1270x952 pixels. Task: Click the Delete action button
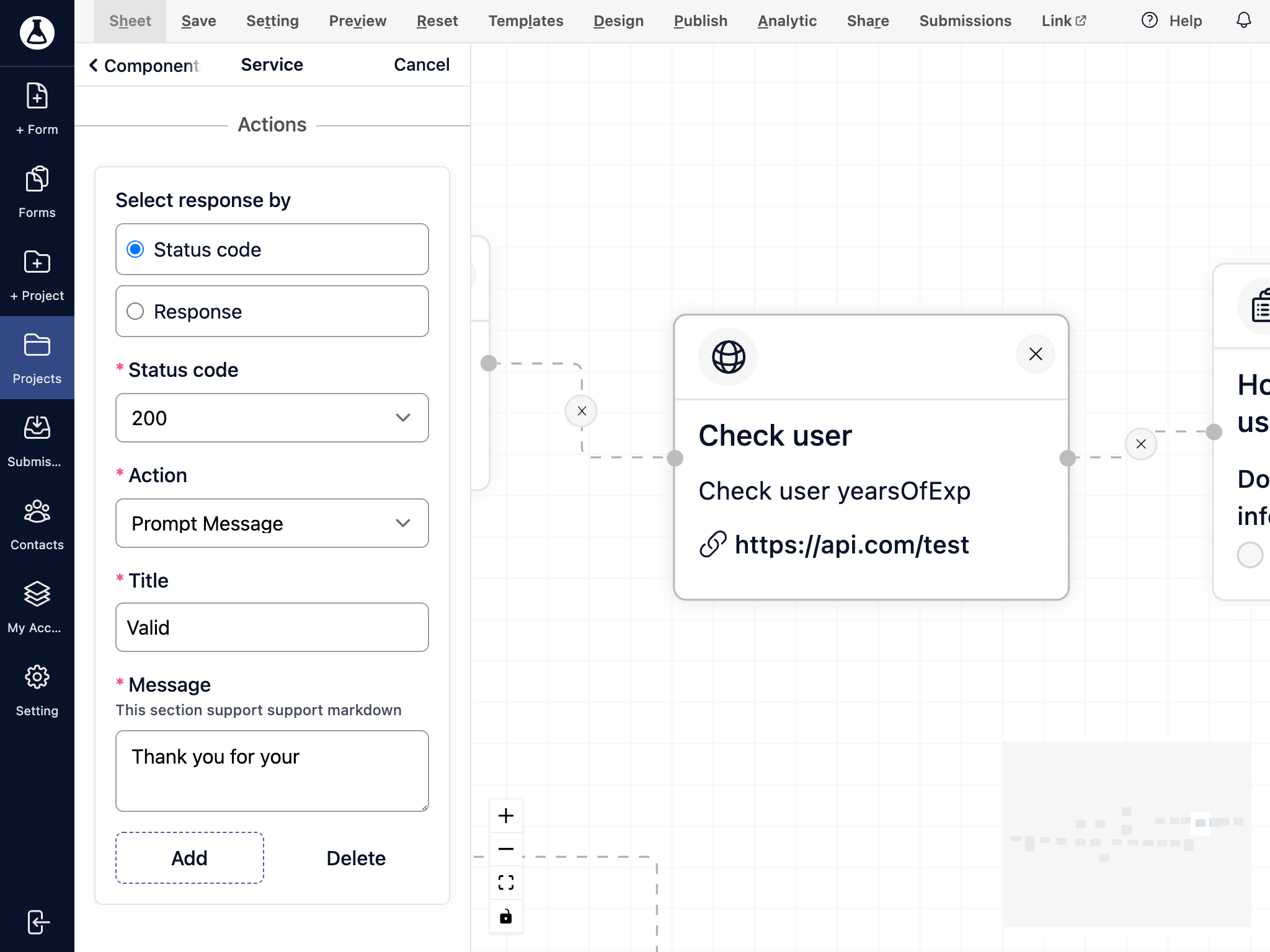356,858
